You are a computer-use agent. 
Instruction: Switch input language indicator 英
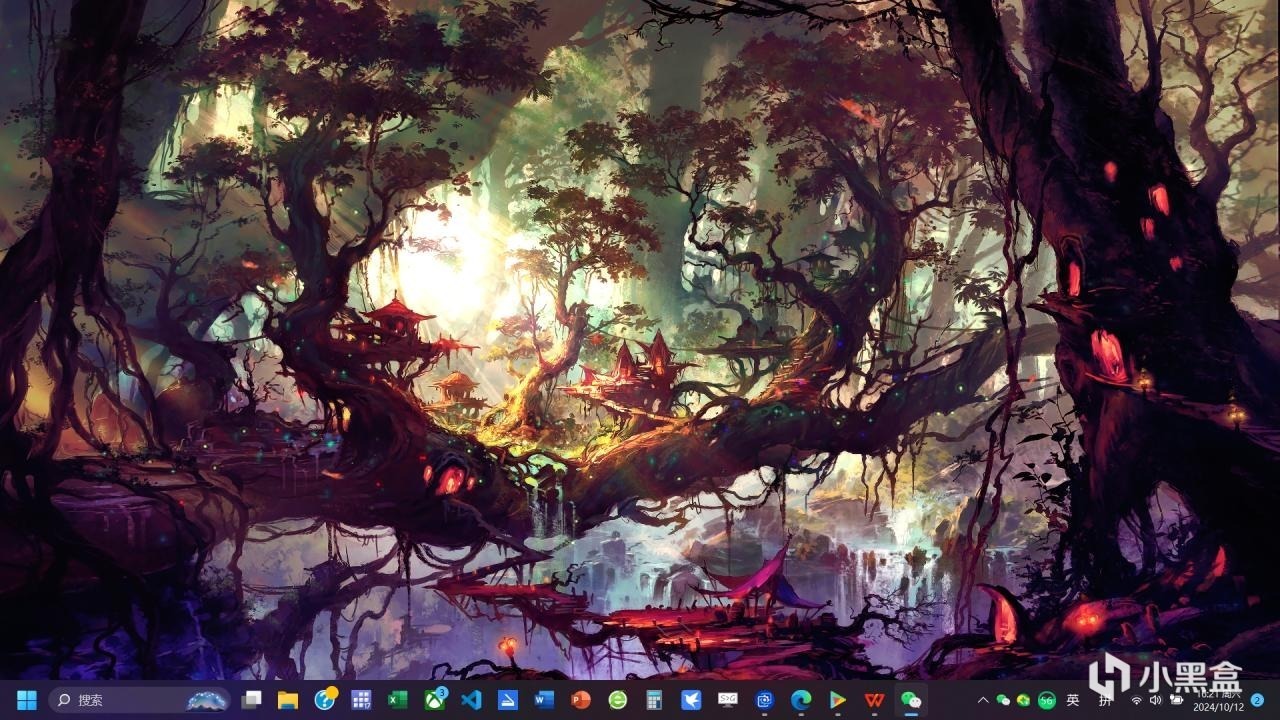click(x=1073, y=700)
